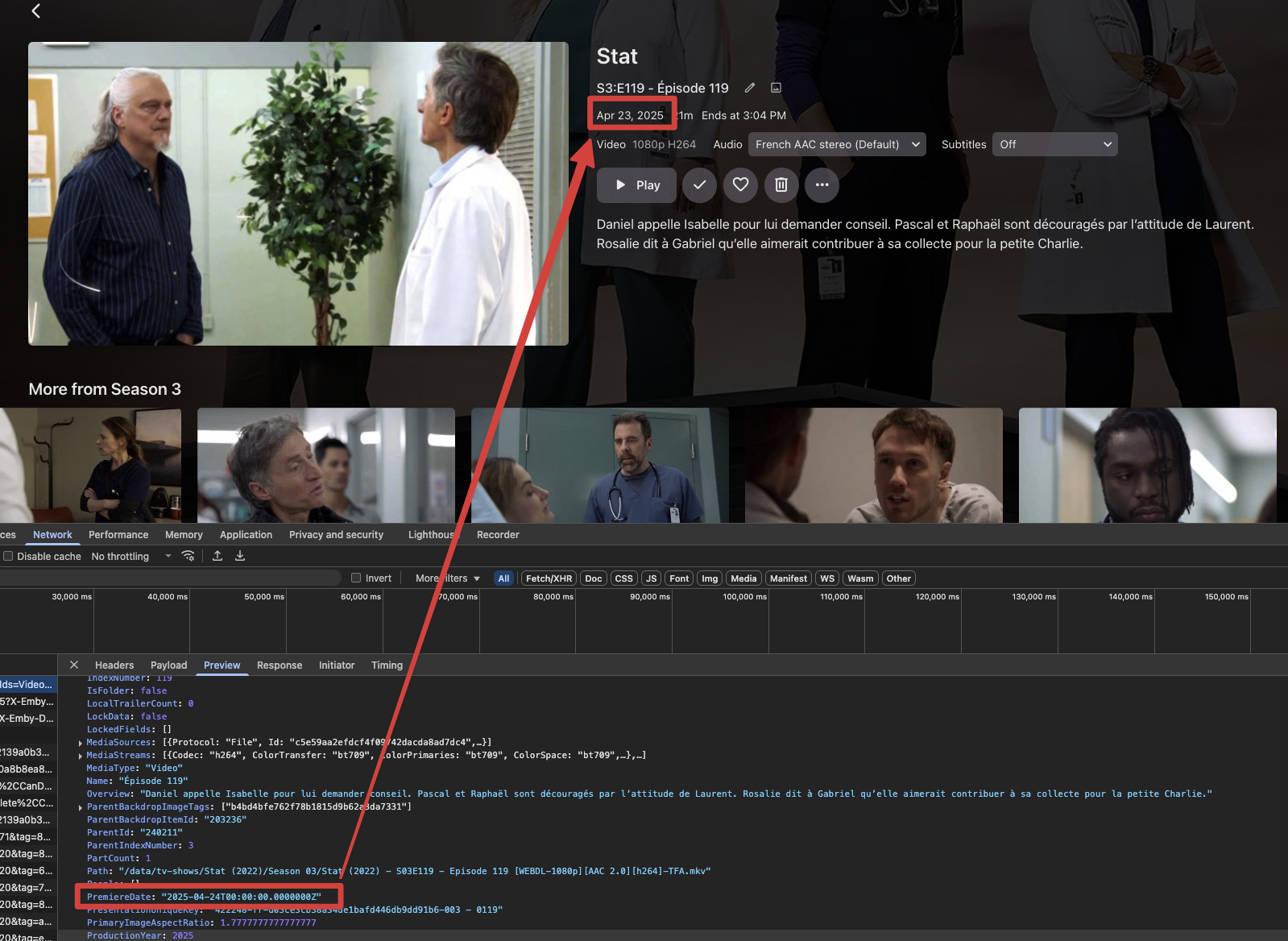This screenshot has height=941, width=1288.
Task: Click the edit images icon beside episode title
Action: (x=776, y=88)
